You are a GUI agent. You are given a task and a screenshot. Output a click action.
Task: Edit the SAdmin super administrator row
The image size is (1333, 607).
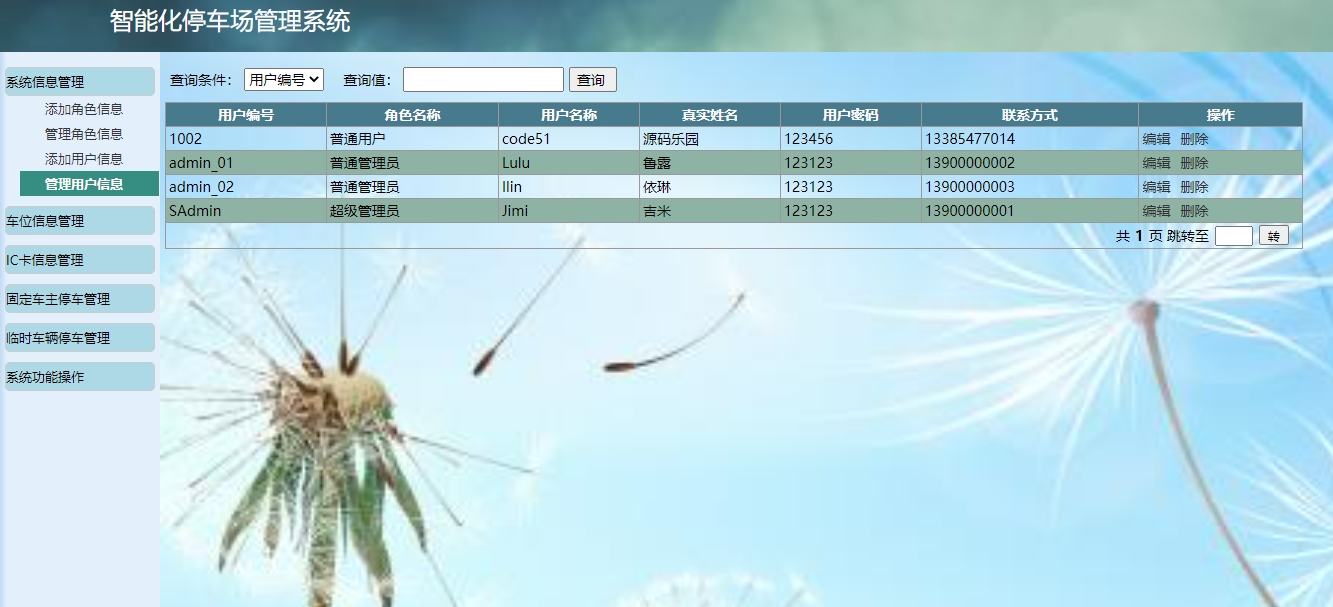click(1156, 211)
